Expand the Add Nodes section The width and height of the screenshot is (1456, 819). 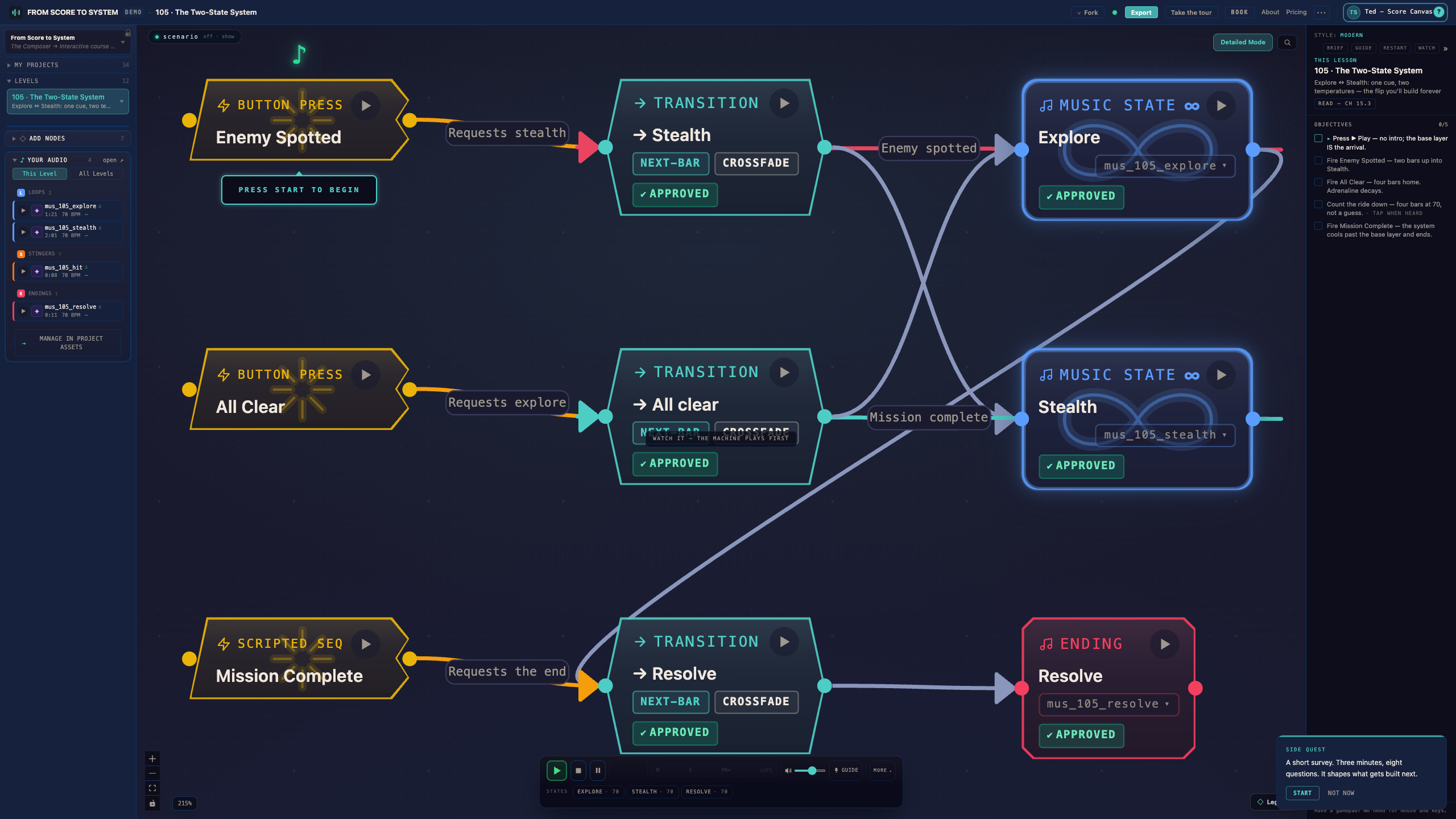click(x=68, y=139)
